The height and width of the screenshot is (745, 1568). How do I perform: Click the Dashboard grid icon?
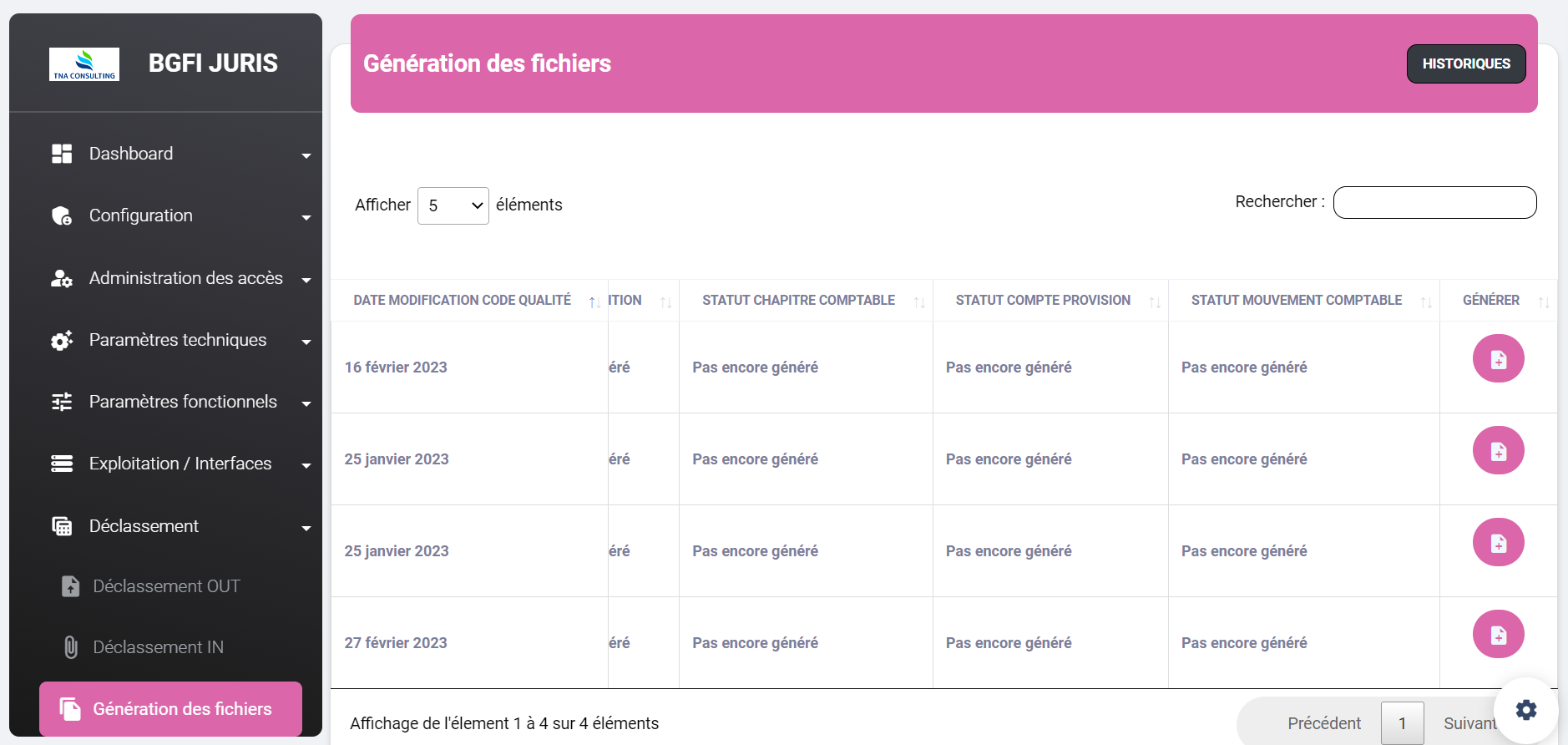62,154
